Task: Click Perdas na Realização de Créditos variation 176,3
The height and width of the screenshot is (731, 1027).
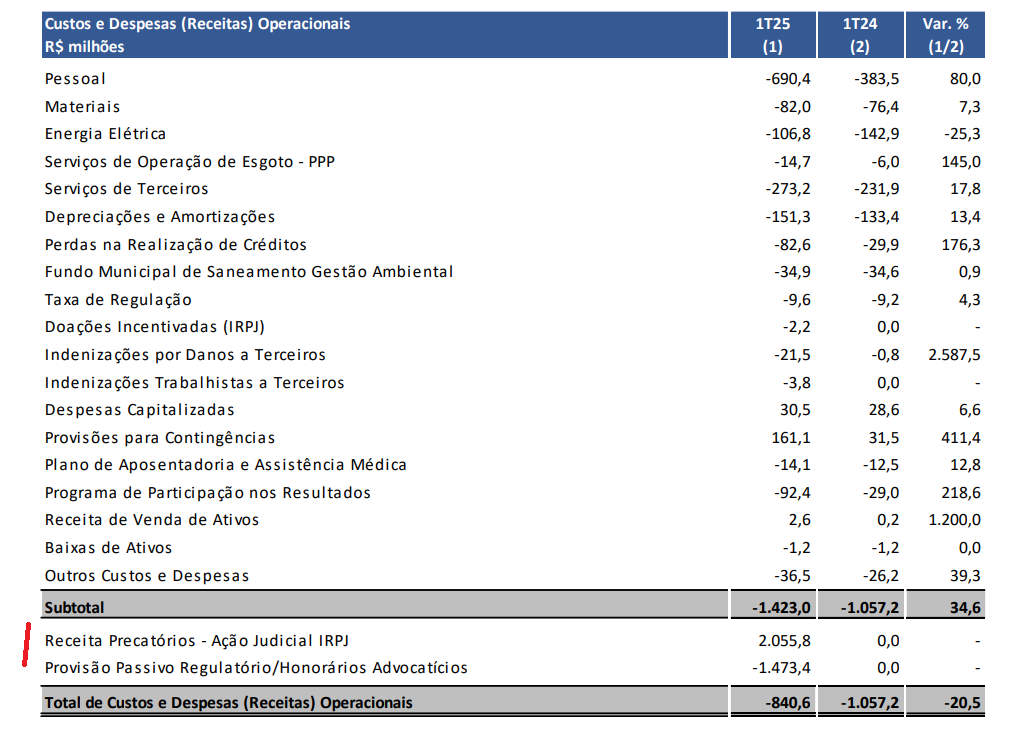Action: 961,244
